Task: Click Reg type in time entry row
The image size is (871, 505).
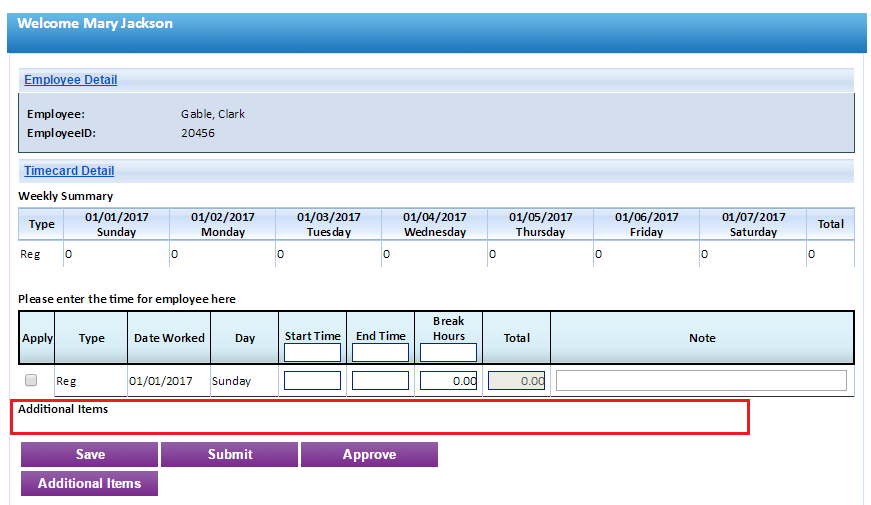Action: click(66, 381)
